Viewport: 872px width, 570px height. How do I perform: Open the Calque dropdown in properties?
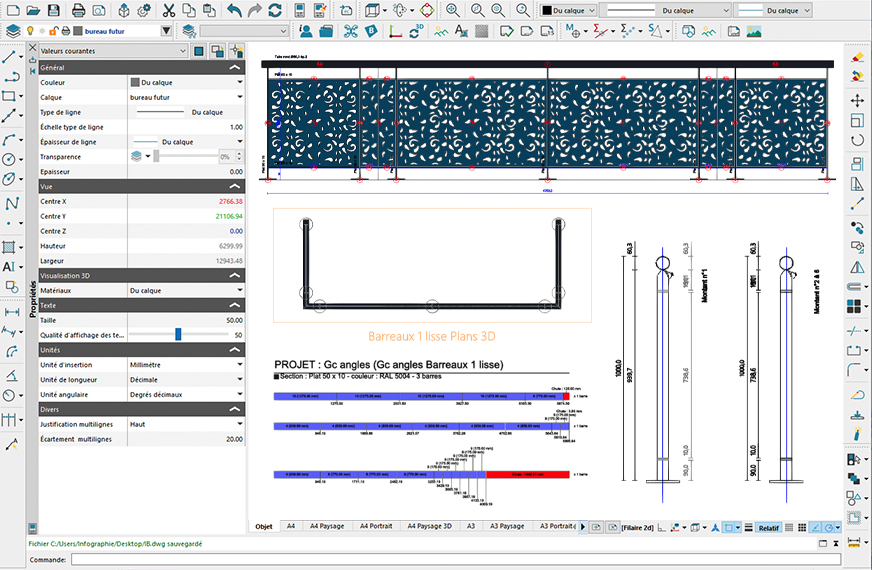pyautogui.click(x=240, y=98)
